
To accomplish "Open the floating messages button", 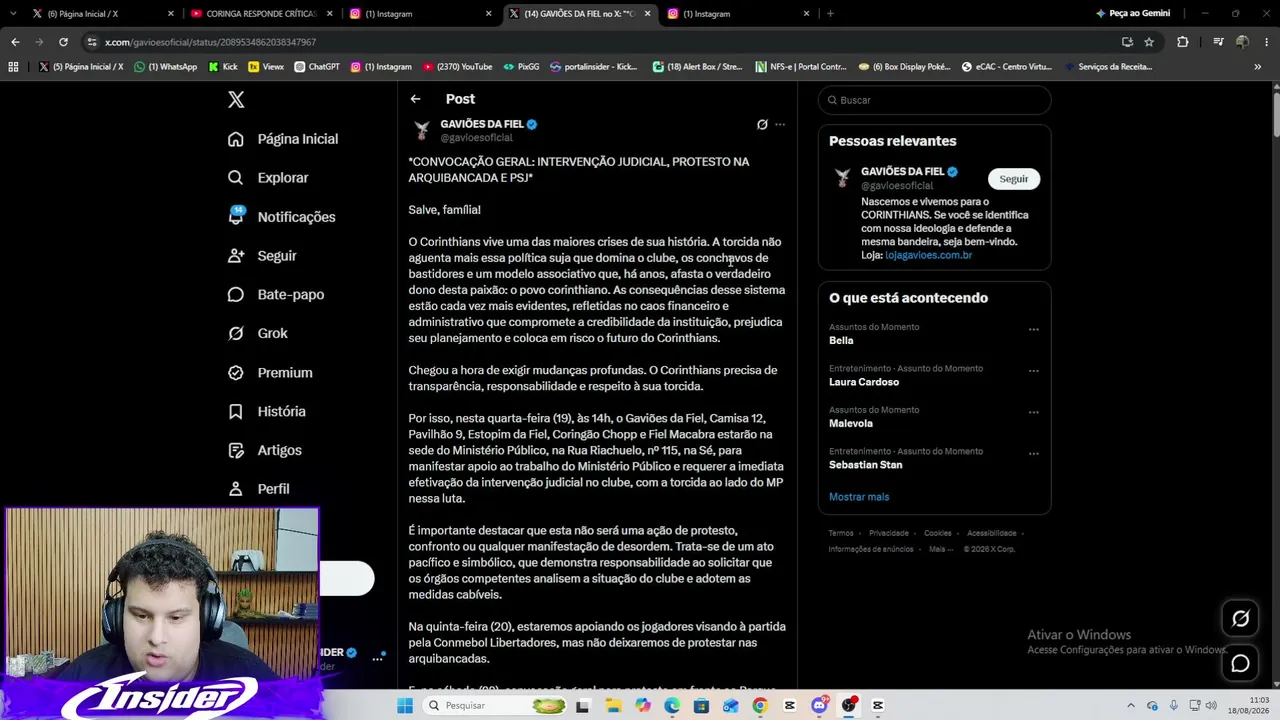I will pyautogui.click(x=1240, y=663).
